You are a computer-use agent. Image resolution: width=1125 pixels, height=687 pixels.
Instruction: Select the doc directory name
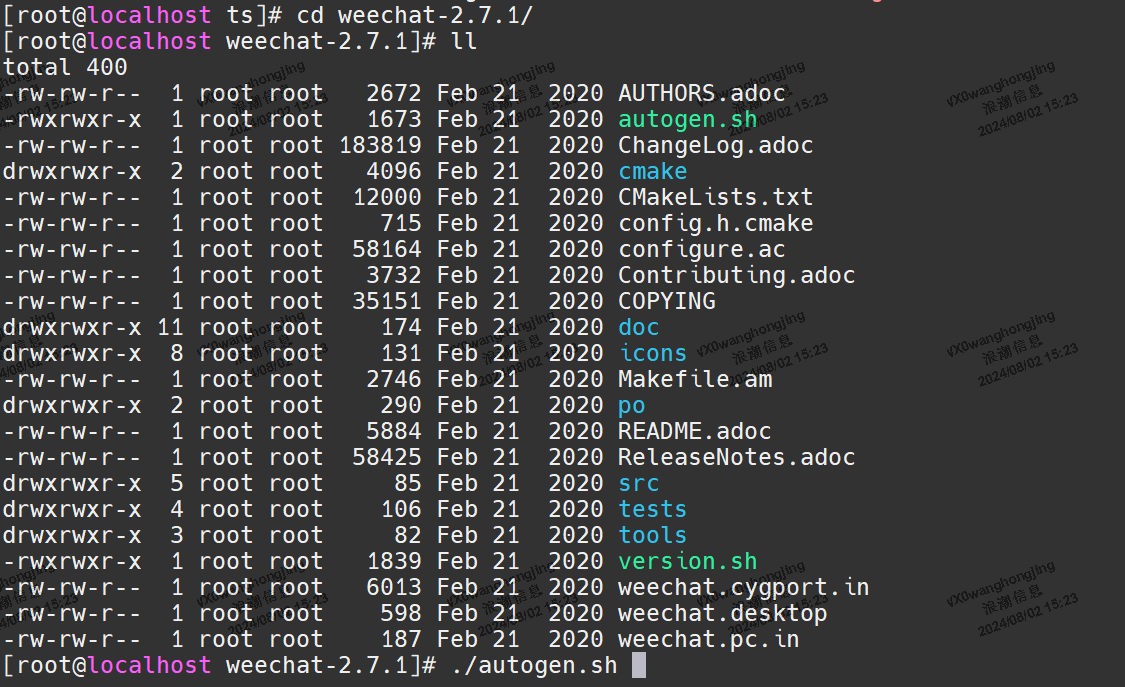coord(637,326)
